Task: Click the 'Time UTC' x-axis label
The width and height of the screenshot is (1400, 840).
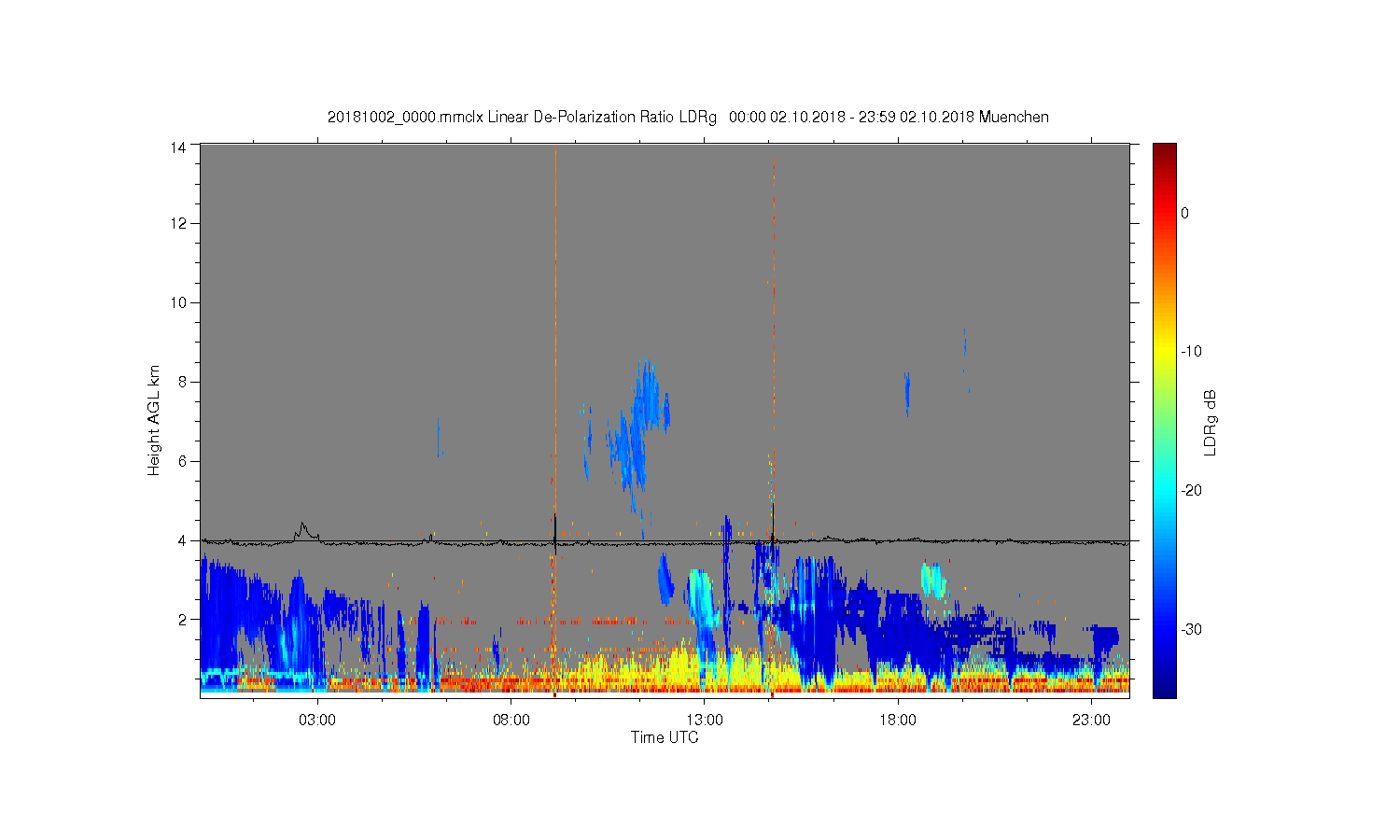Action: tap(665, 737)
